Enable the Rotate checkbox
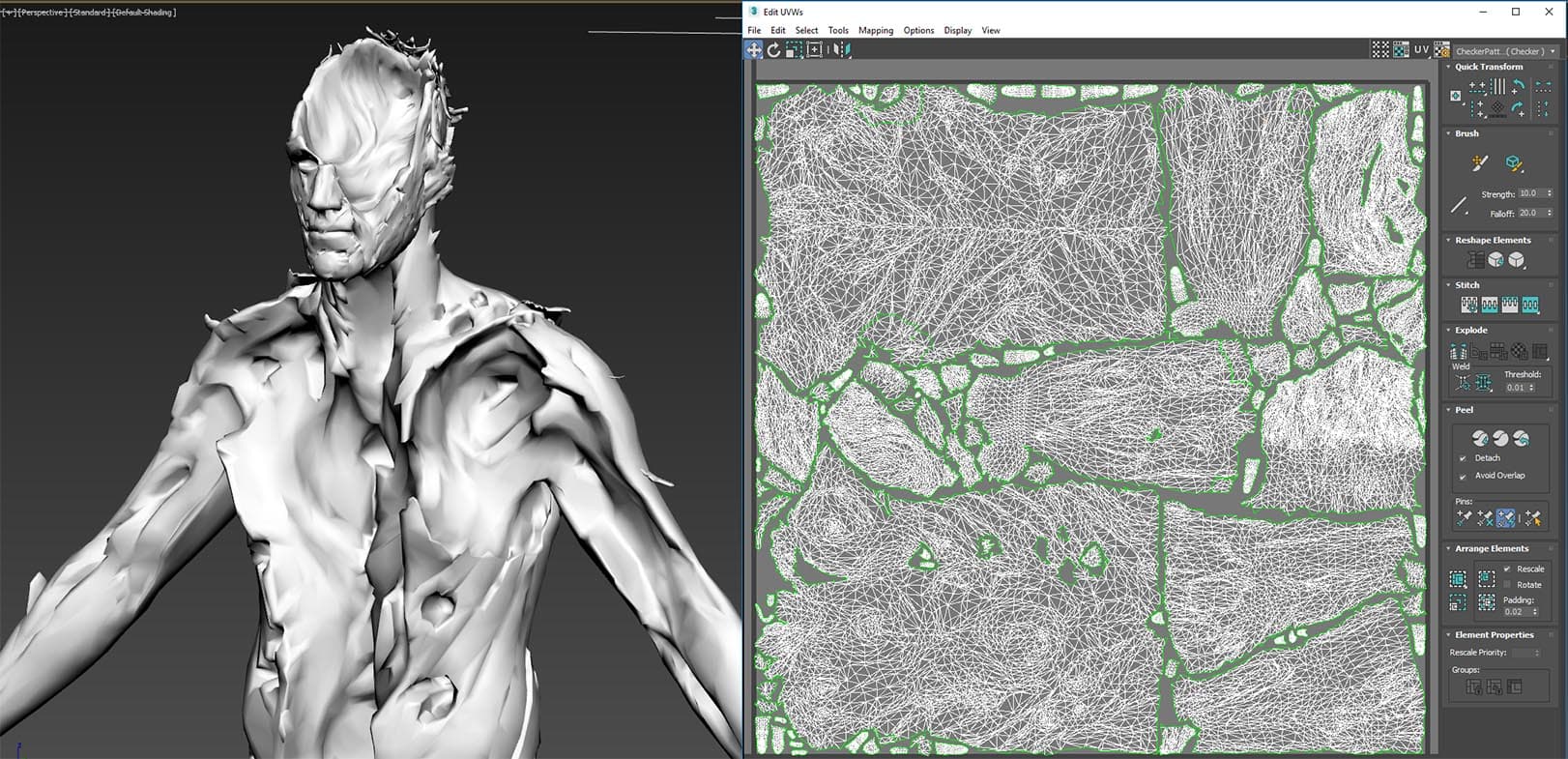 (1507, 585)
